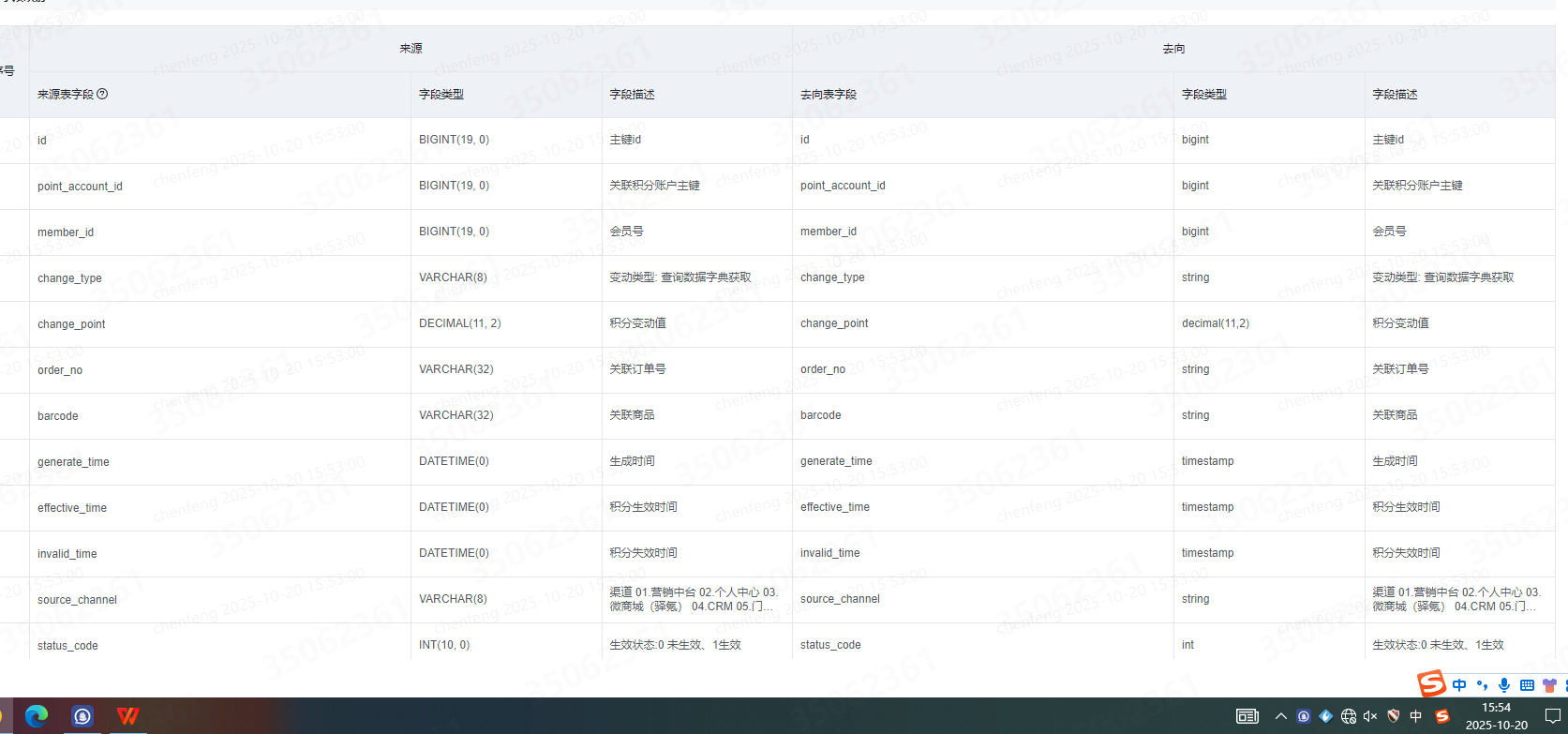
Task: Select the source point_account_id field cell
Action: coord(81,187)
